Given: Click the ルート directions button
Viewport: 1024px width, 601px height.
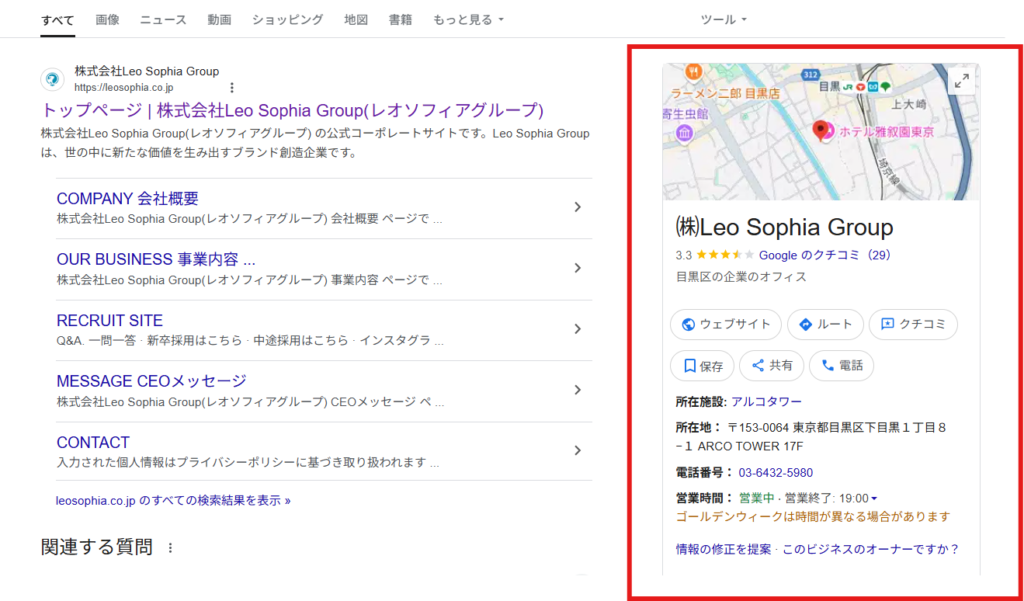Looking at the screenshot, I should (825, 324).
